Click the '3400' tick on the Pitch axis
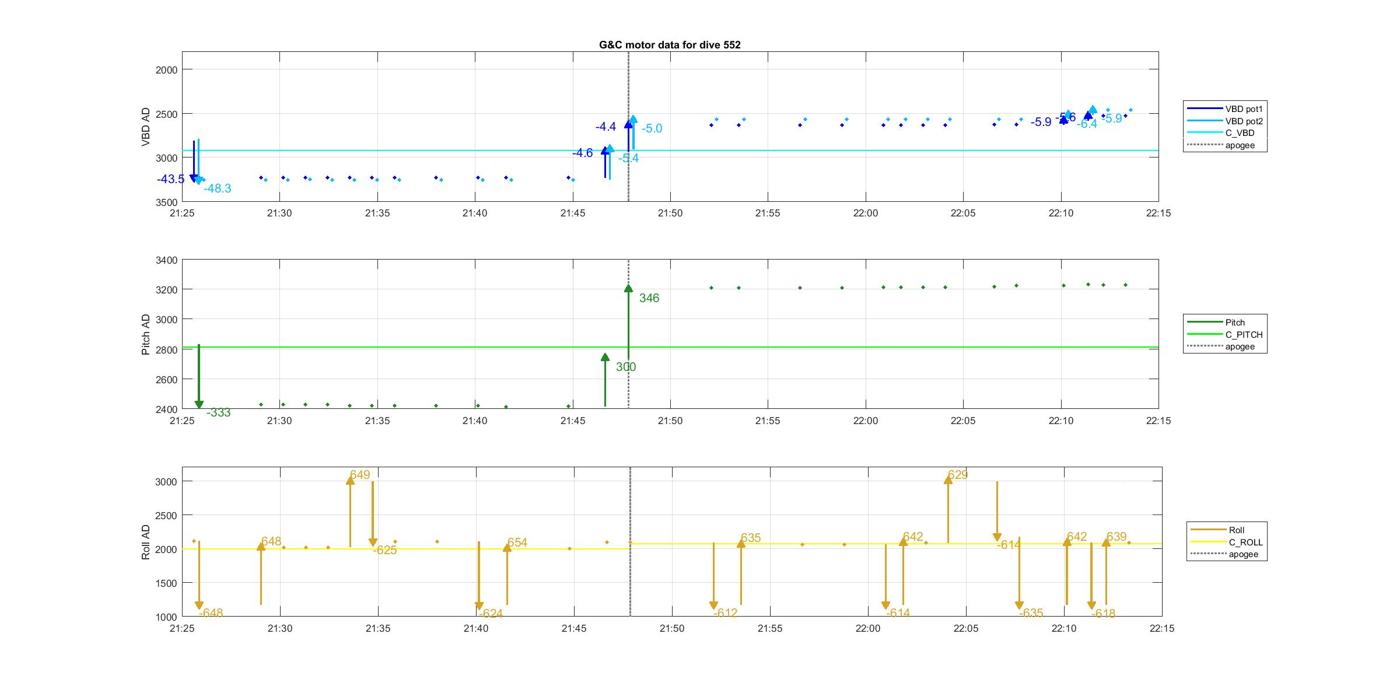1400x693 pixels. [166, 260]
